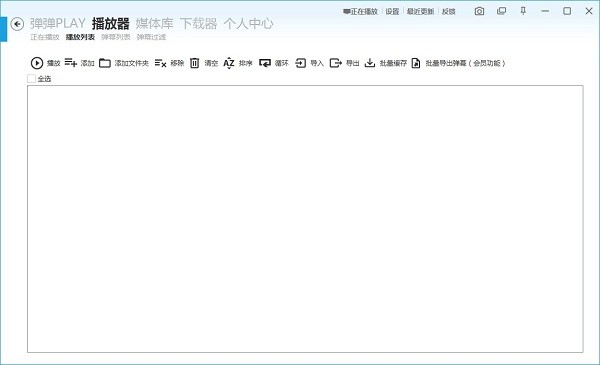Click 批量导出弹幕 (会员功能) file icon
600x365 pixels.
[x=416, y=63]
